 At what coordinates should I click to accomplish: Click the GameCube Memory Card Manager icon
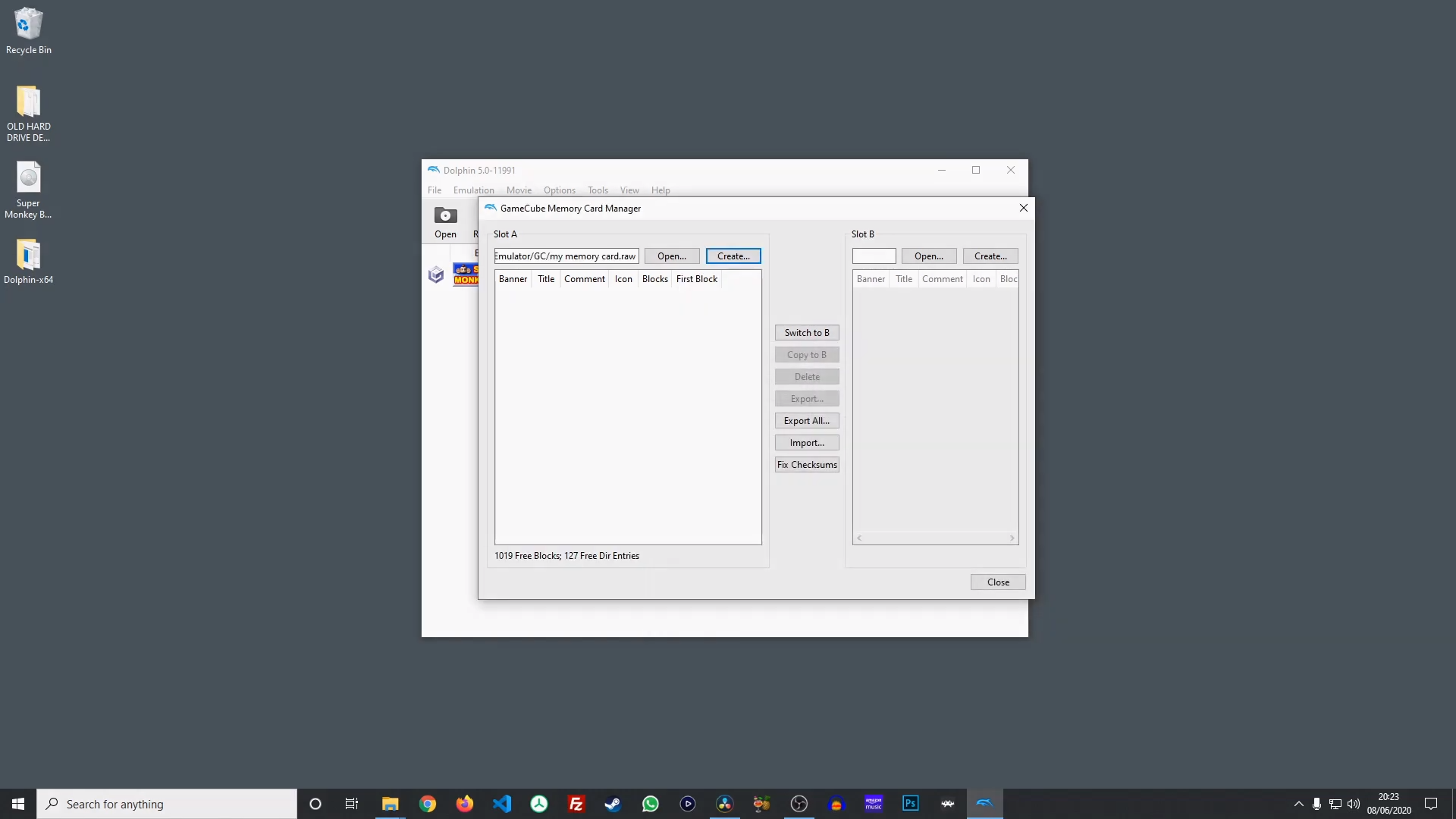[490, 208]
